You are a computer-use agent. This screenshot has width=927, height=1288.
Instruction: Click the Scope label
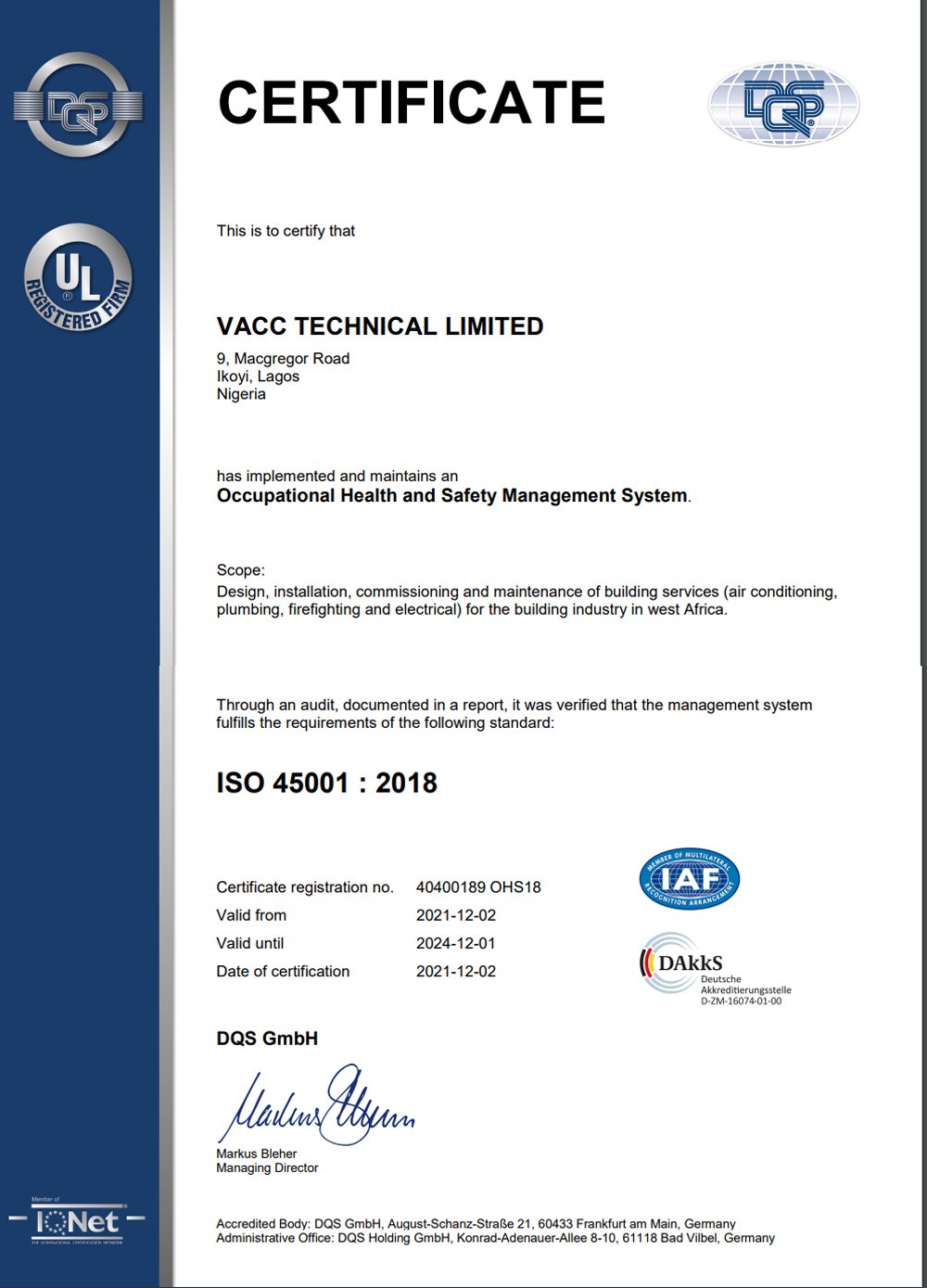240,570
